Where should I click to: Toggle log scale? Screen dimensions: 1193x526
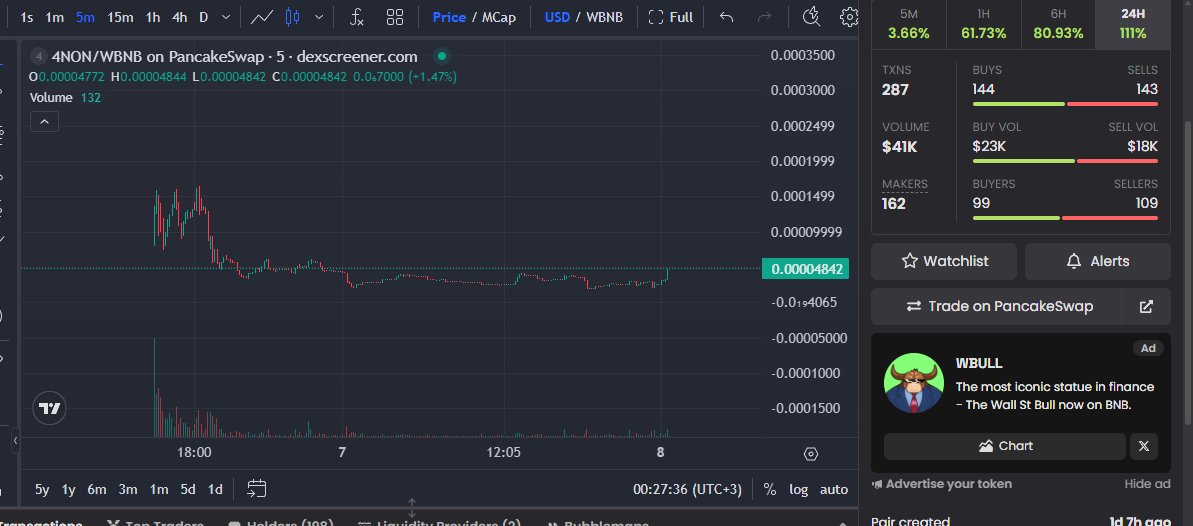(798, 489)
